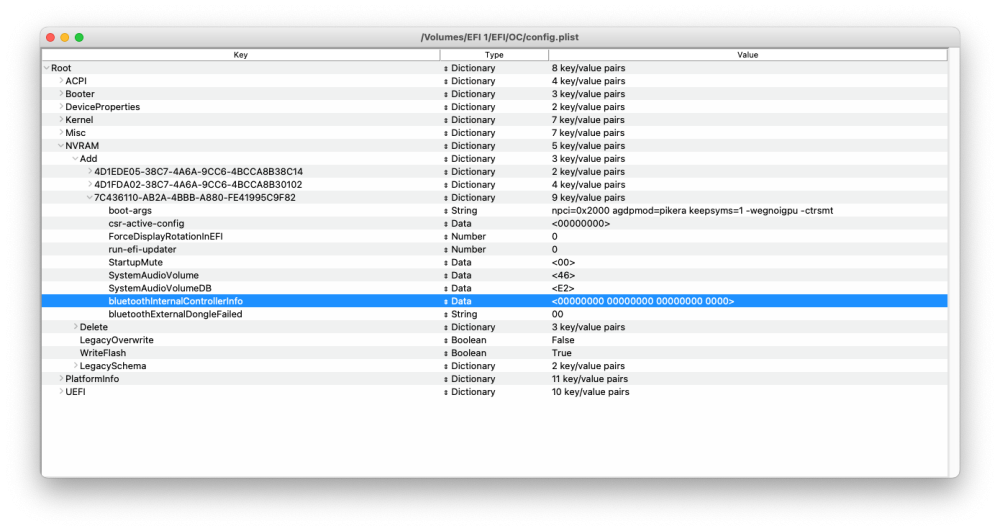Select the bluetoothExternalDongleFailed key
1000x531 pixels.
coord(175,314)
